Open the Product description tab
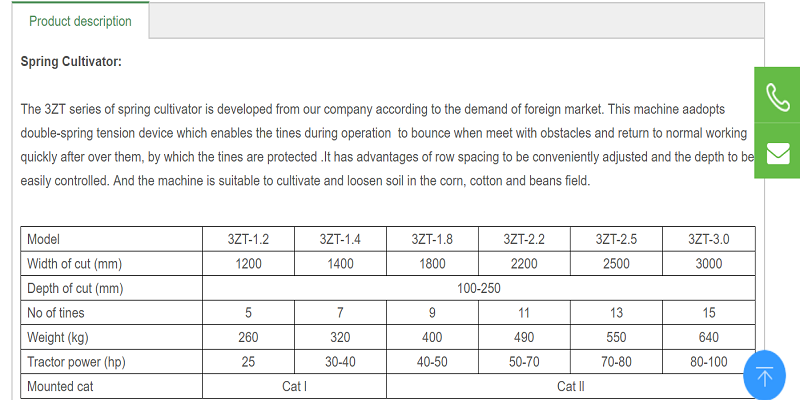 (80, 21)
